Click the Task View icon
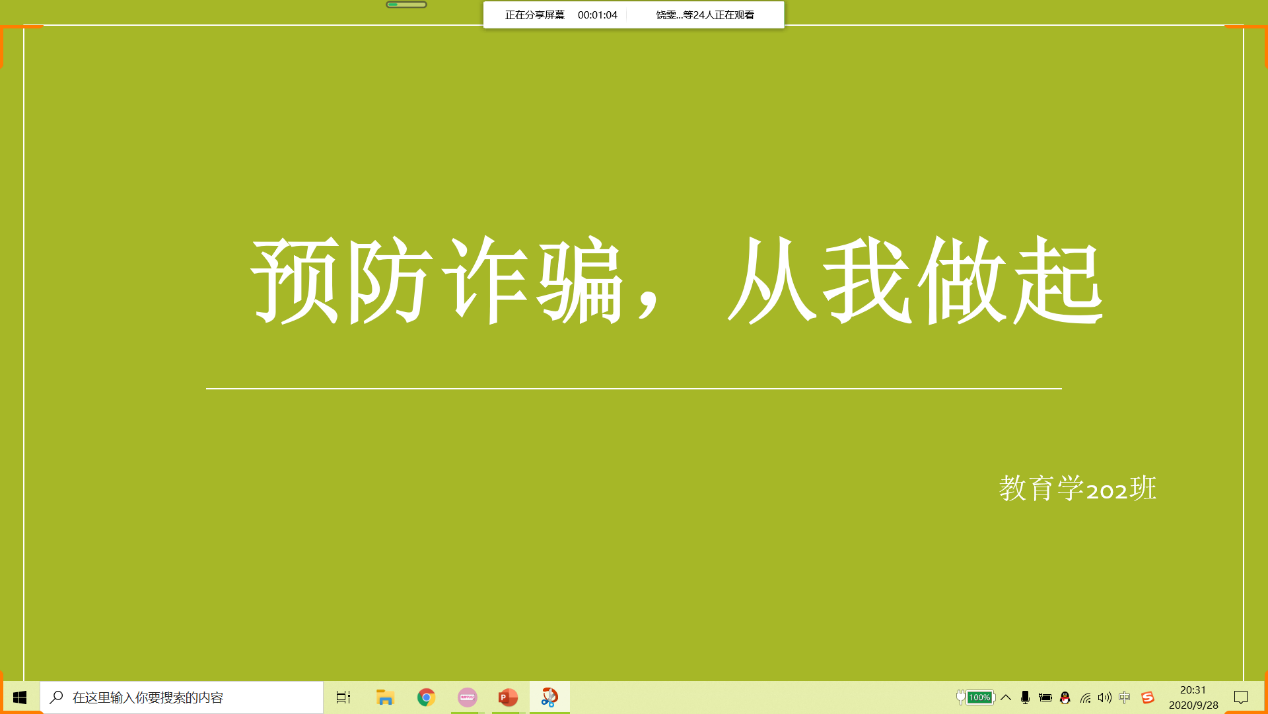This screenshot has height=714, width=1268. click(343, 697)
